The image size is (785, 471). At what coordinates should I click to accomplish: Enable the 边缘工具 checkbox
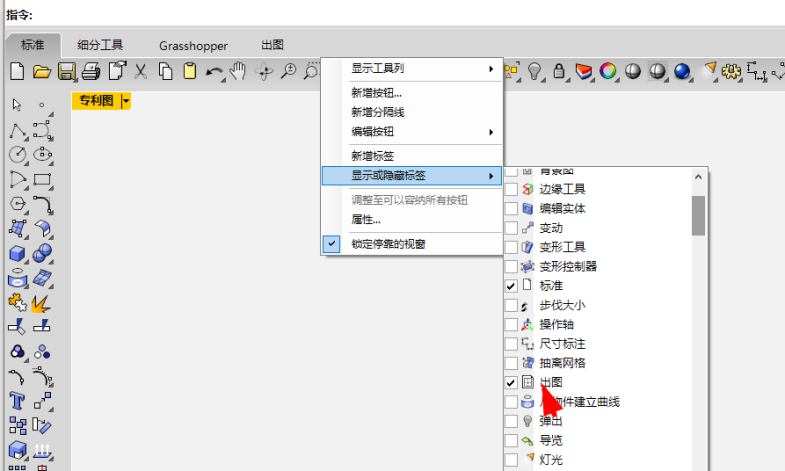(511, 189)
